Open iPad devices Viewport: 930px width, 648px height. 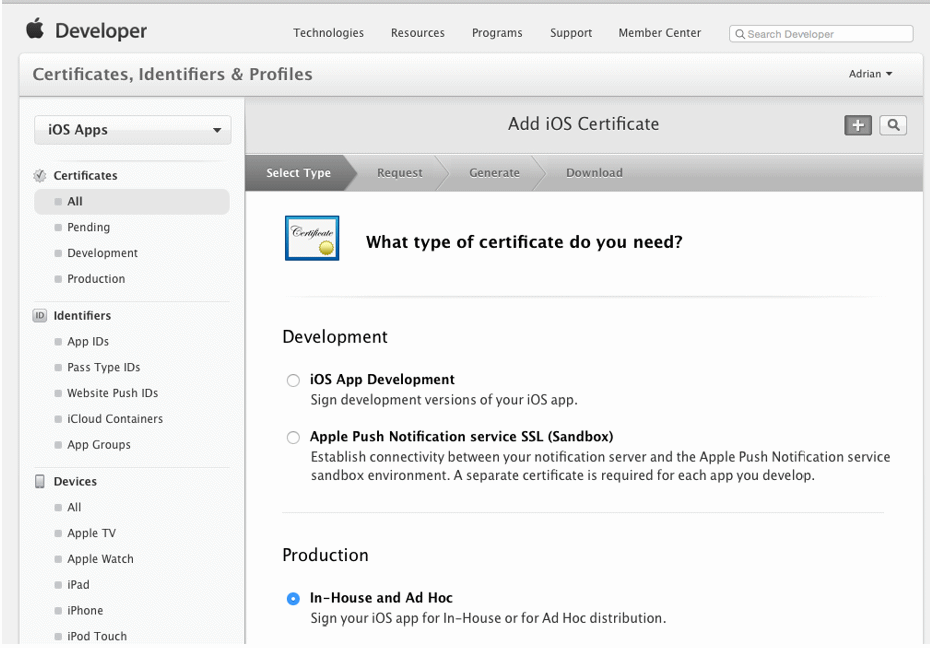pyautogui.click(x=78, y=585)
